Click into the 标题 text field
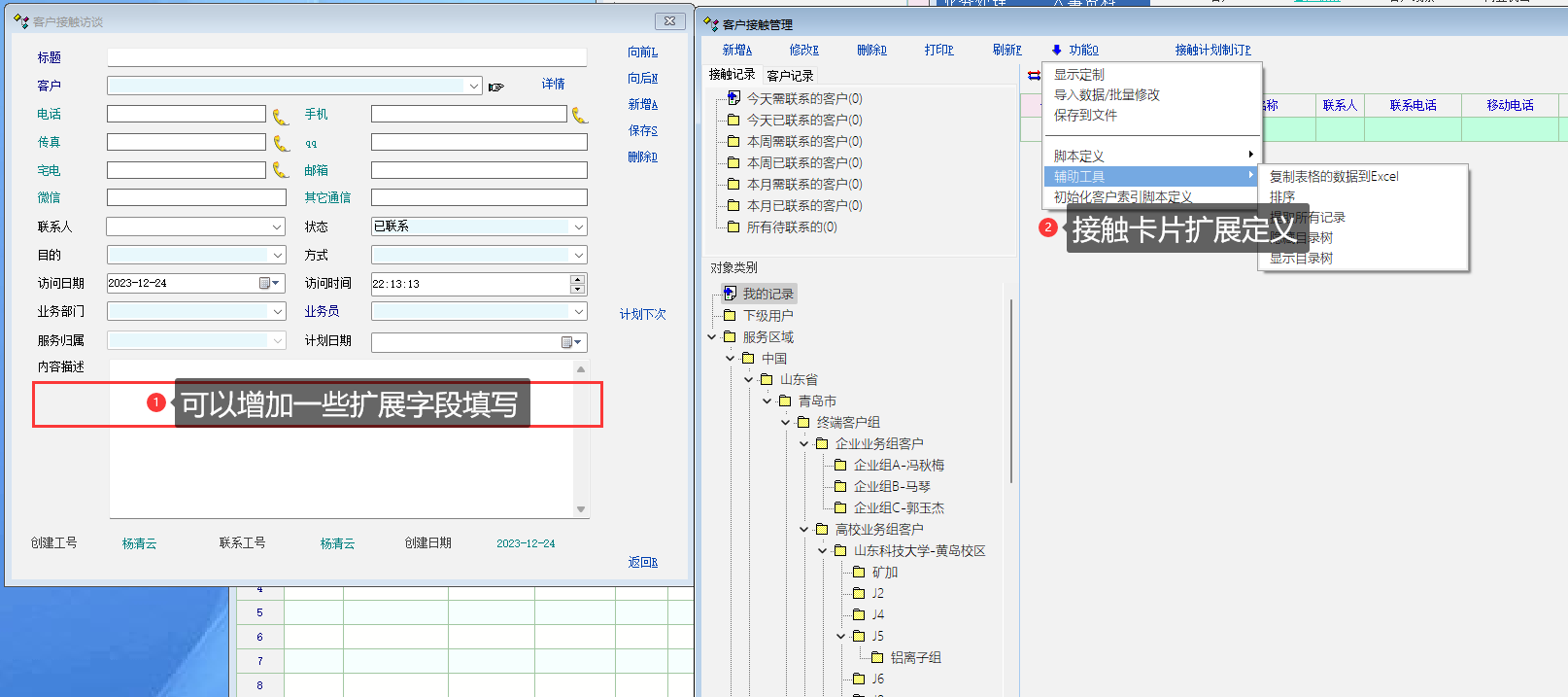Image resolution: width=1568 pixels, height=697 pixels. [x=347, y=57]
